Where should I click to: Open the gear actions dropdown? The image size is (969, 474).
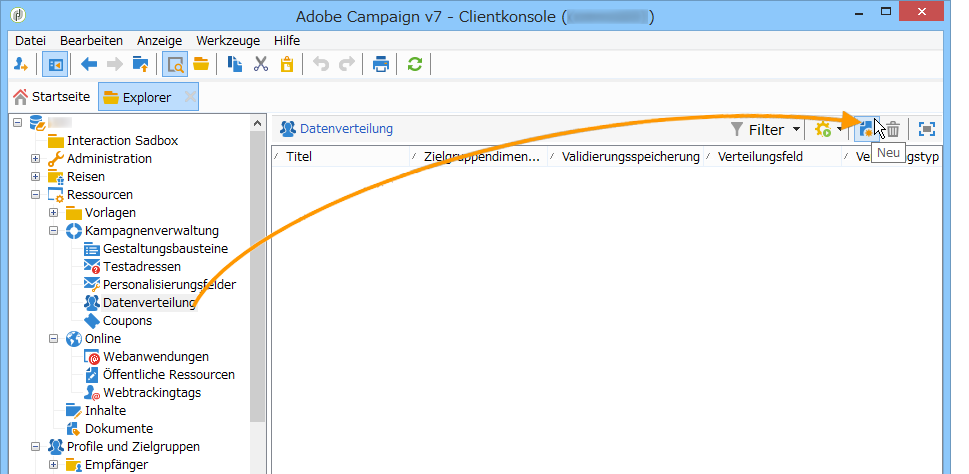829,130
